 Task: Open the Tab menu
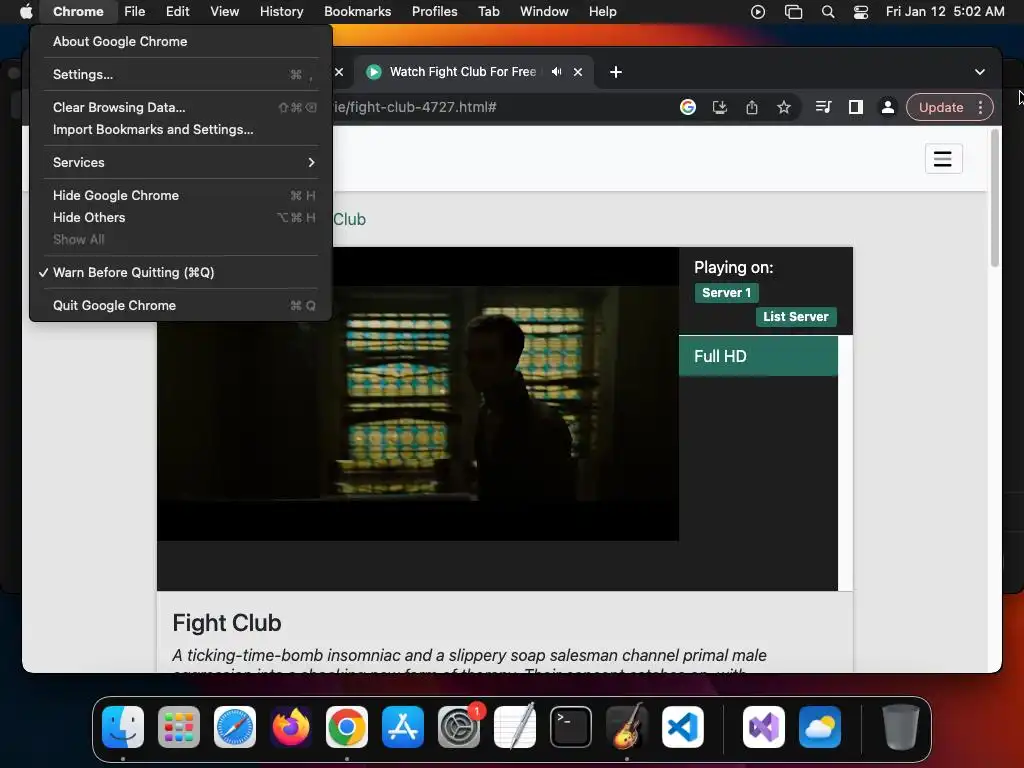pos(488,12)
